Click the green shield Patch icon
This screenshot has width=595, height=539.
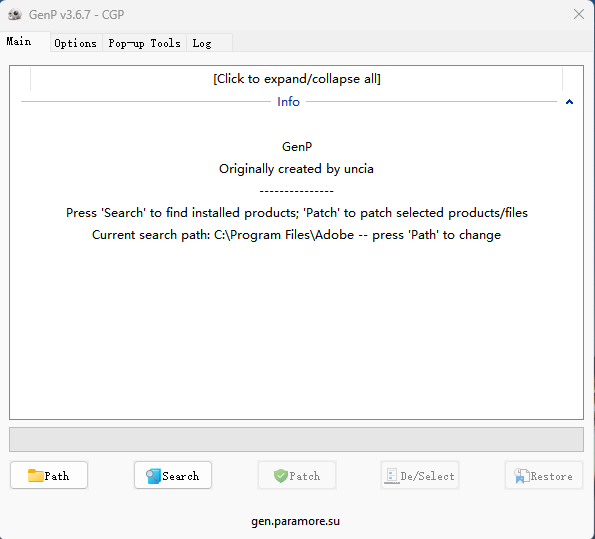pos(281,476)
